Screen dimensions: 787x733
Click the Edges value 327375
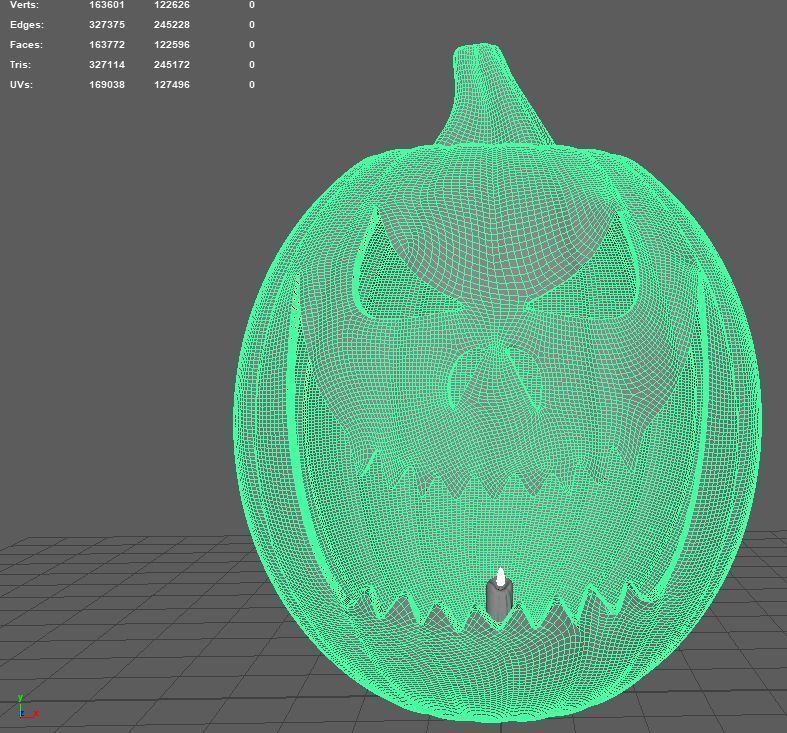pyautogui.click(x=107, y=25)
